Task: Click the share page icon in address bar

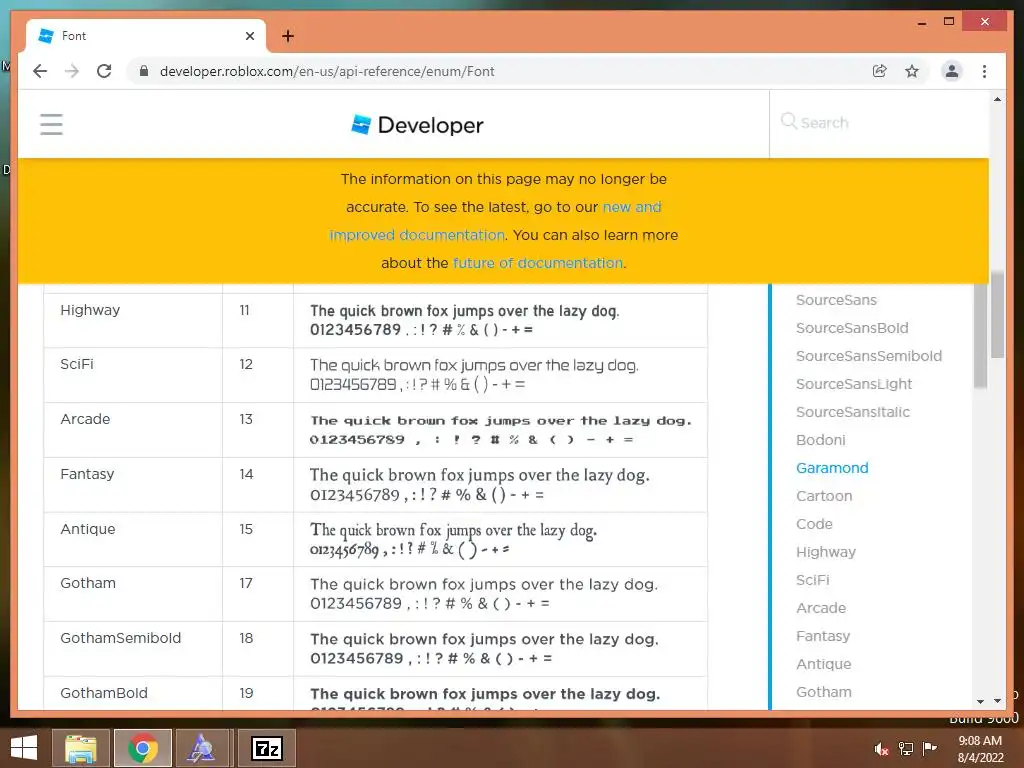Action: pyautogui.click(x=880, y=71)
